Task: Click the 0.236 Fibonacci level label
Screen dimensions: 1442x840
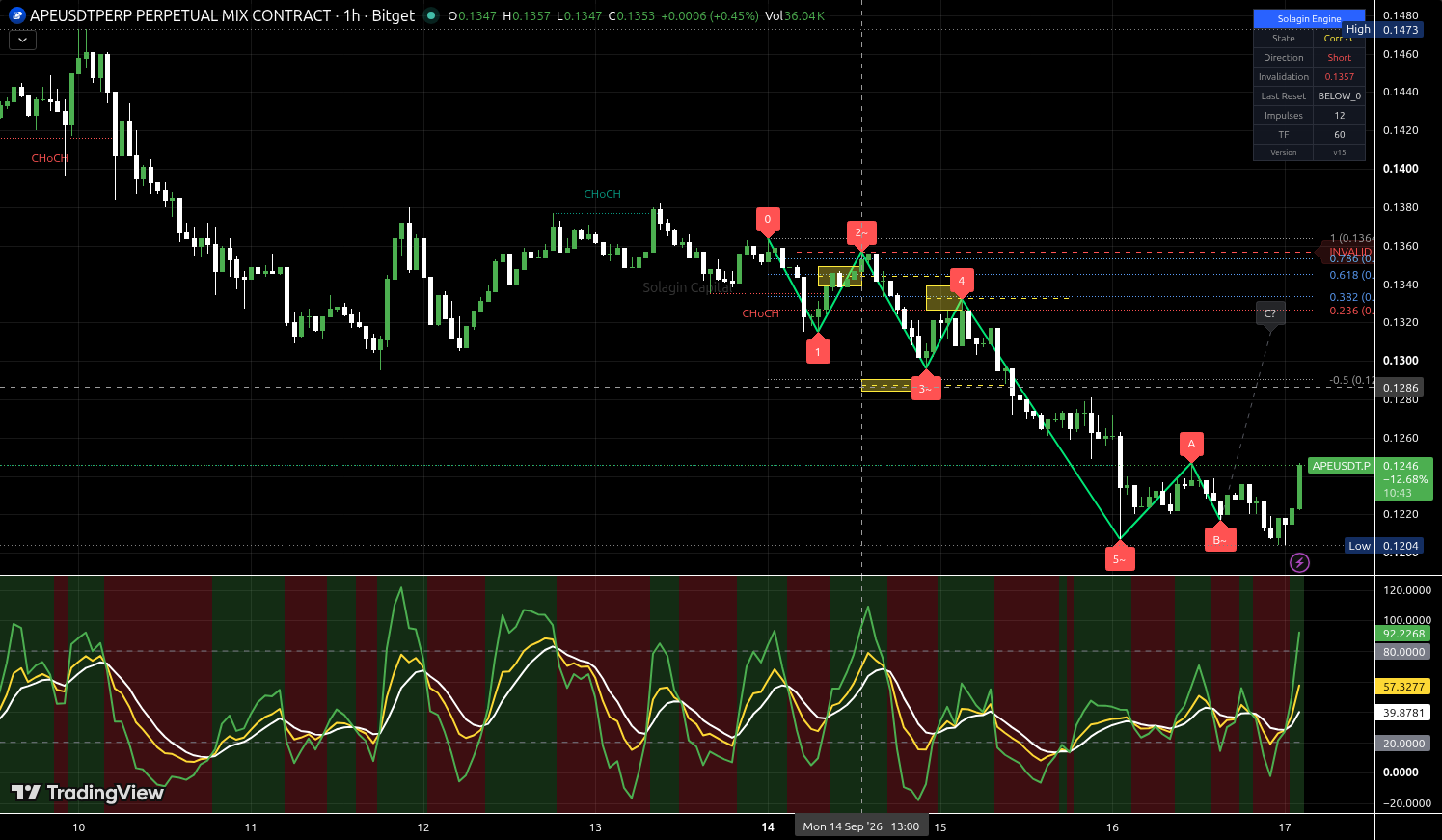Action: point(1350,311)
